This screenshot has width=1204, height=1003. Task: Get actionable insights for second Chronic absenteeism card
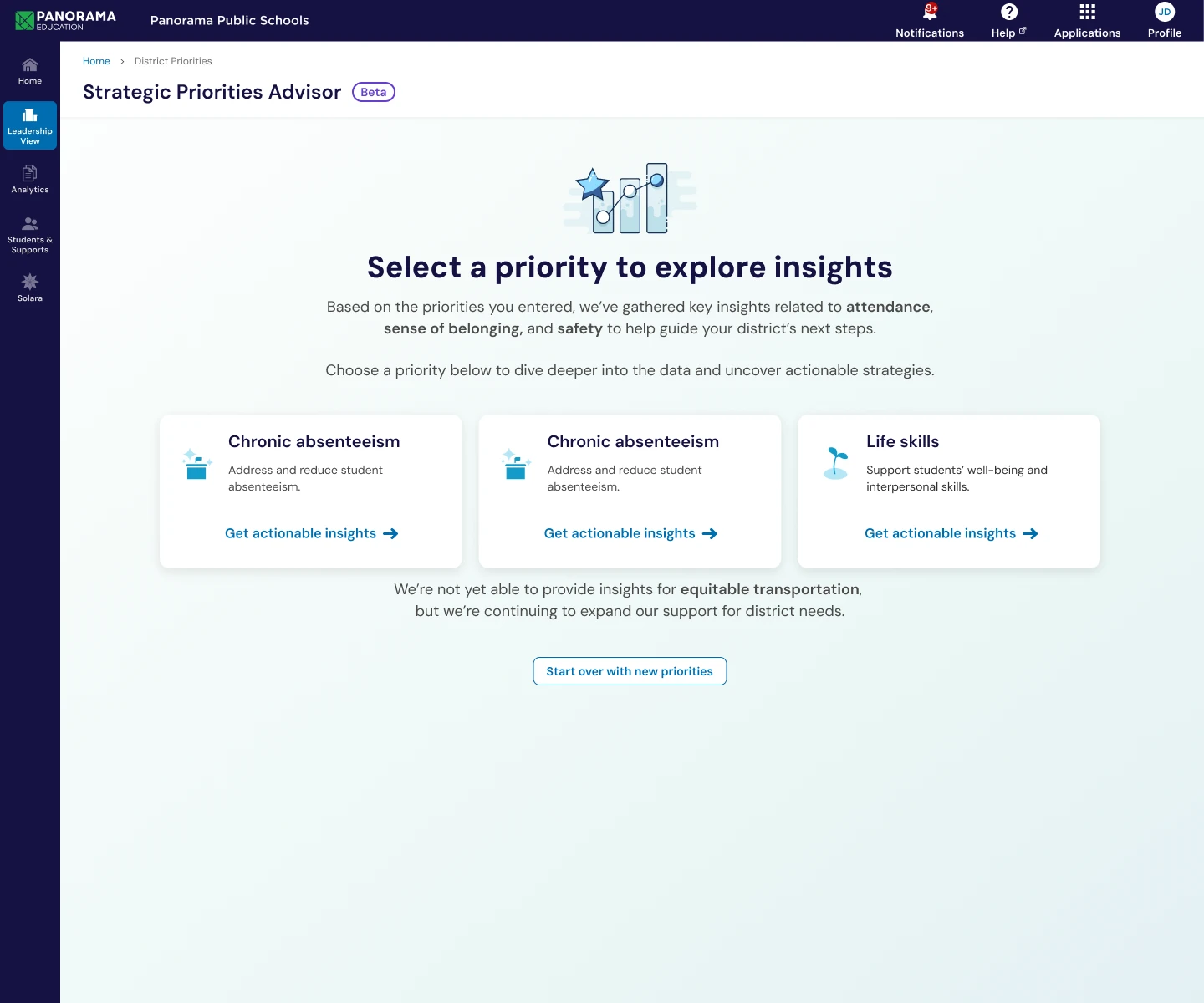point(630,533)
